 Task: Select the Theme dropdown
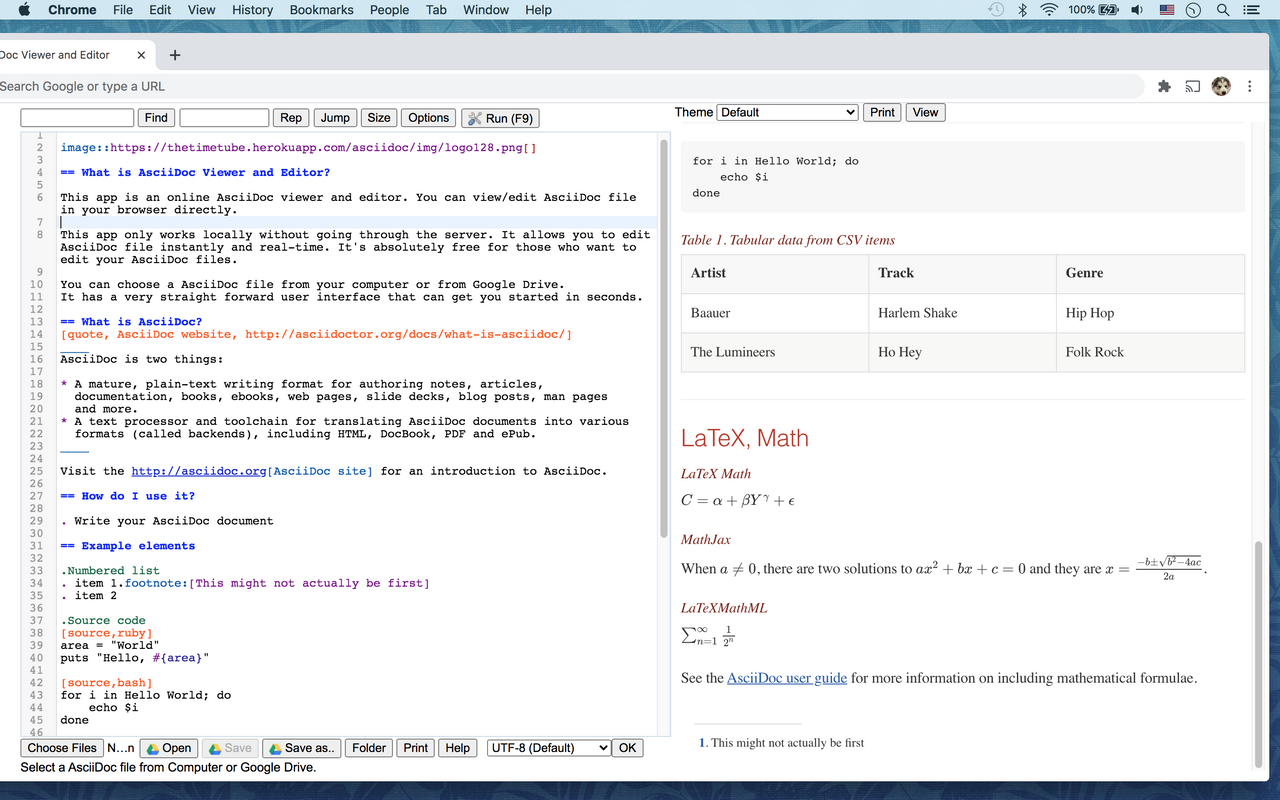(x=788, y=112)
